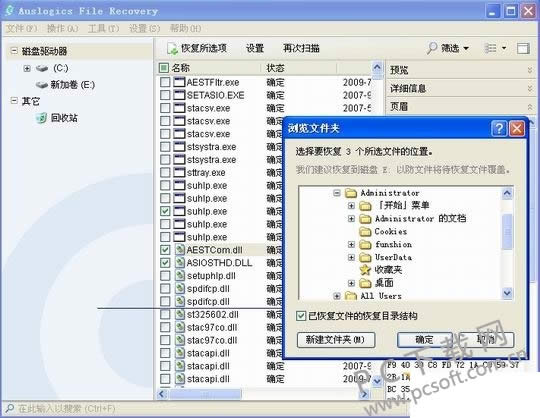This screenshot has height=418, width=540.
Task: Collapse the 其它 tree section
Action: point(14,101)
